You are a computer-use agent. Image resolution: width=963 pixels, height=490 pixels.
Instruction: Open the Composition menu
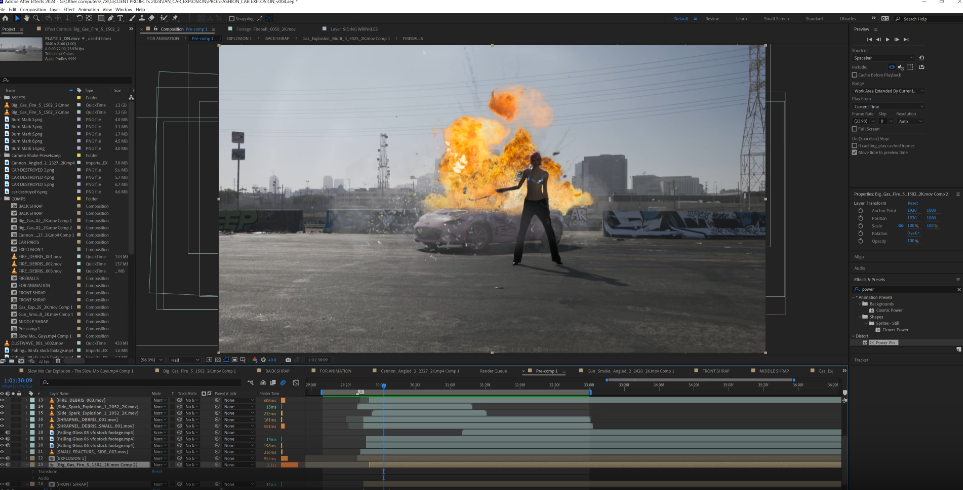(33, 9)
